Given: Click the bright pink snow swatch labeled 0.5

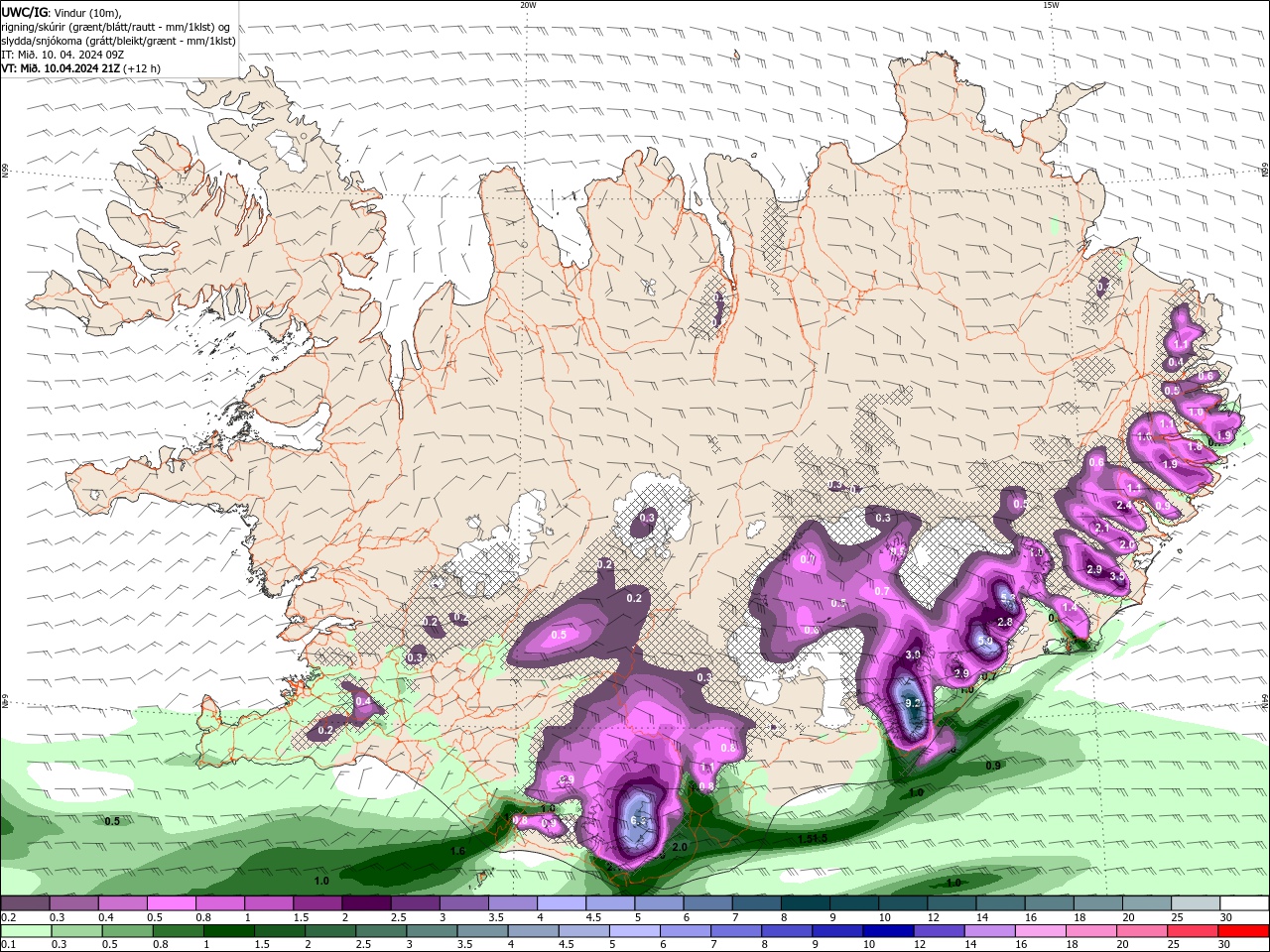Looking at the screenshot, I should coord(171,903).
